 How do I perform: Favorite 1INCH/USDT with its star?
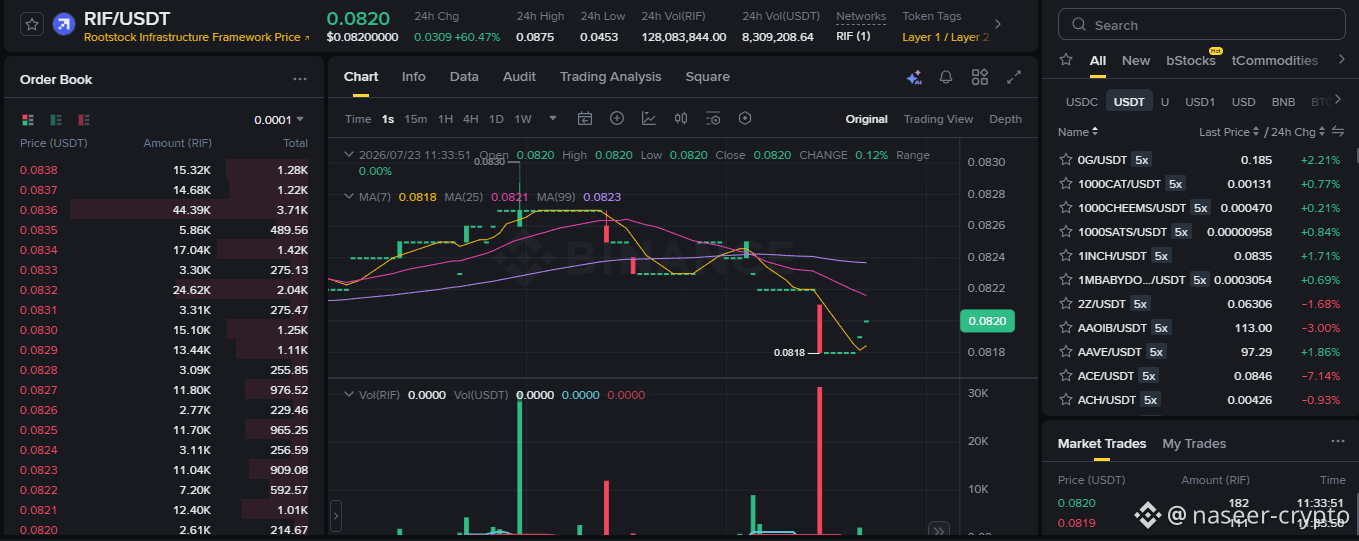1066,256
